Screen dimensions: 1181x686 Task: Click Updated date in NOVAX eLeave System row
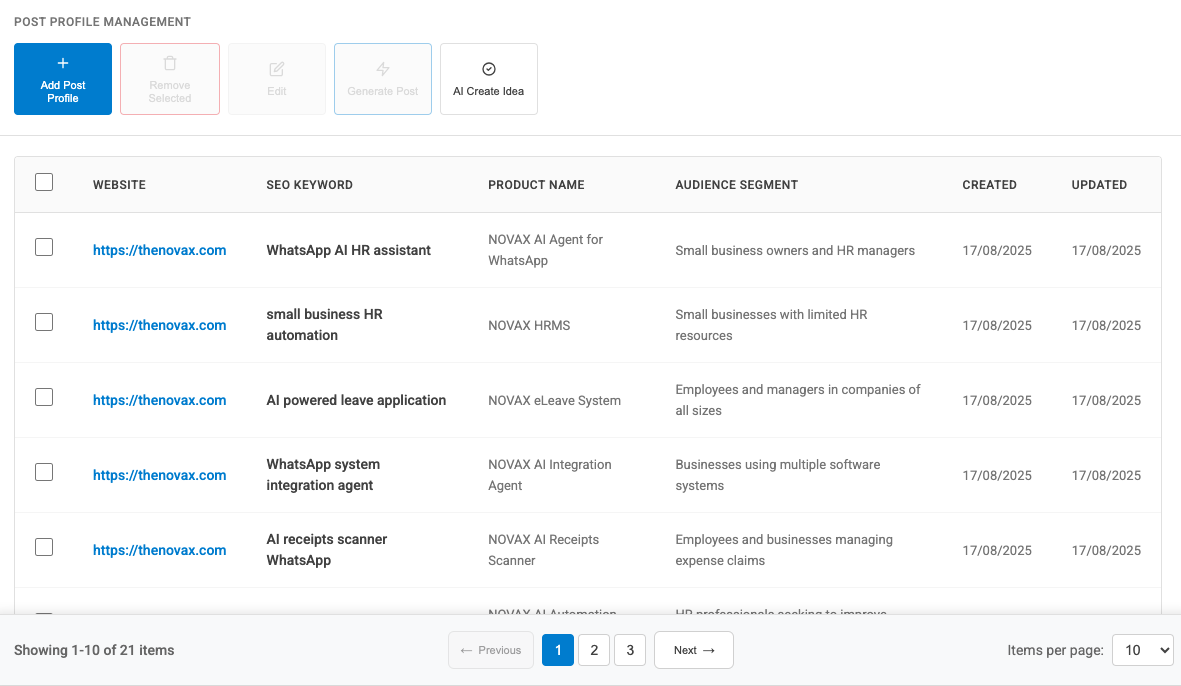pyautogui.click(x=1106, y=400)
